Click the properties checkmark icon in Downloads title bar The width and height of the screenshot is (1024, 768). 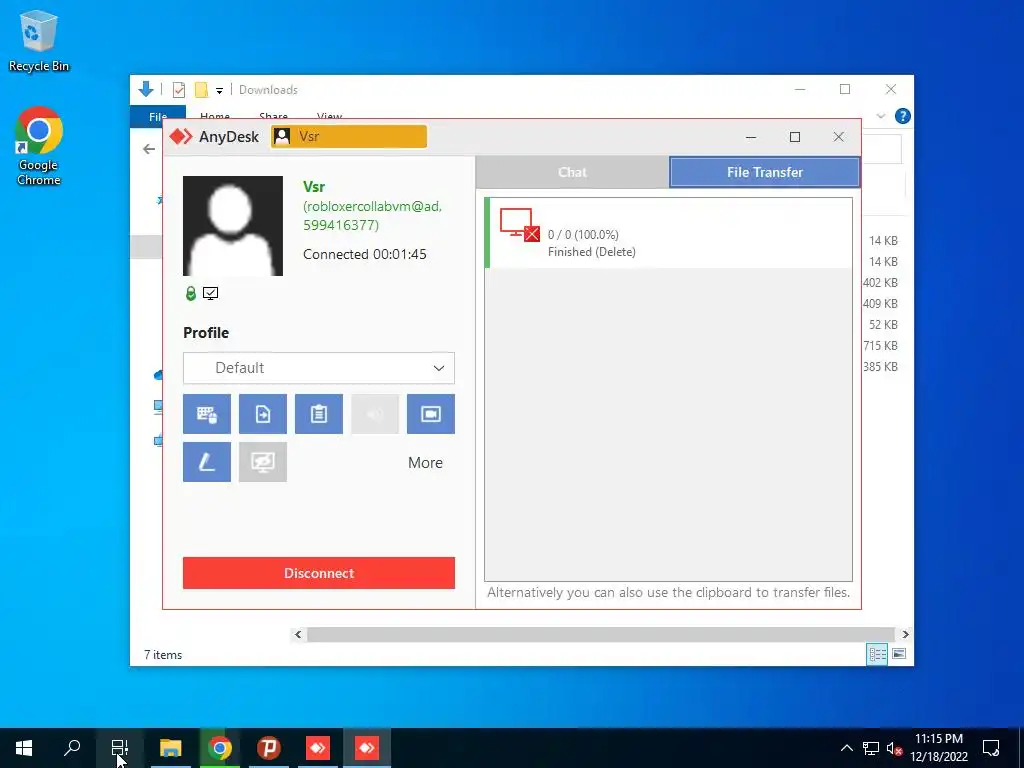coord(178,89)
